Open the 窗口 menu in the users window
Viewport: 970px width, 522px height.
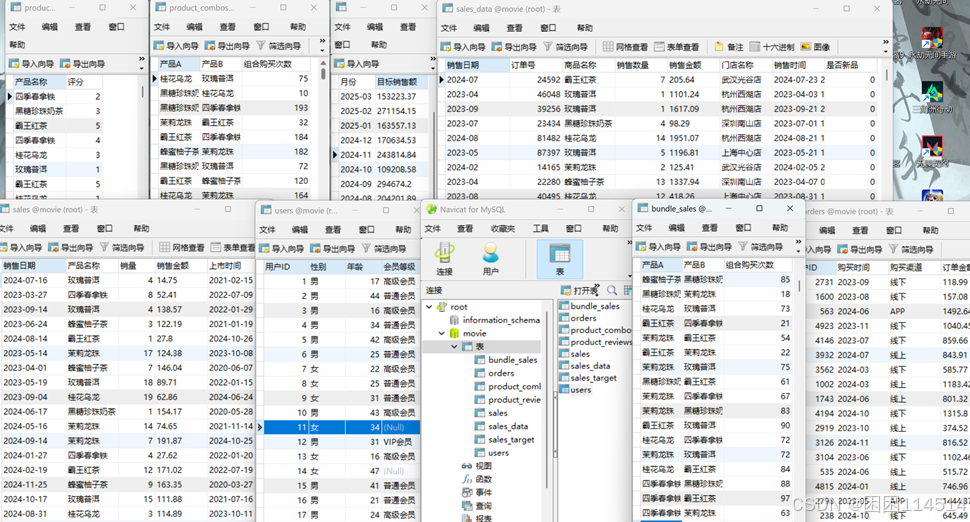[366, 229]
